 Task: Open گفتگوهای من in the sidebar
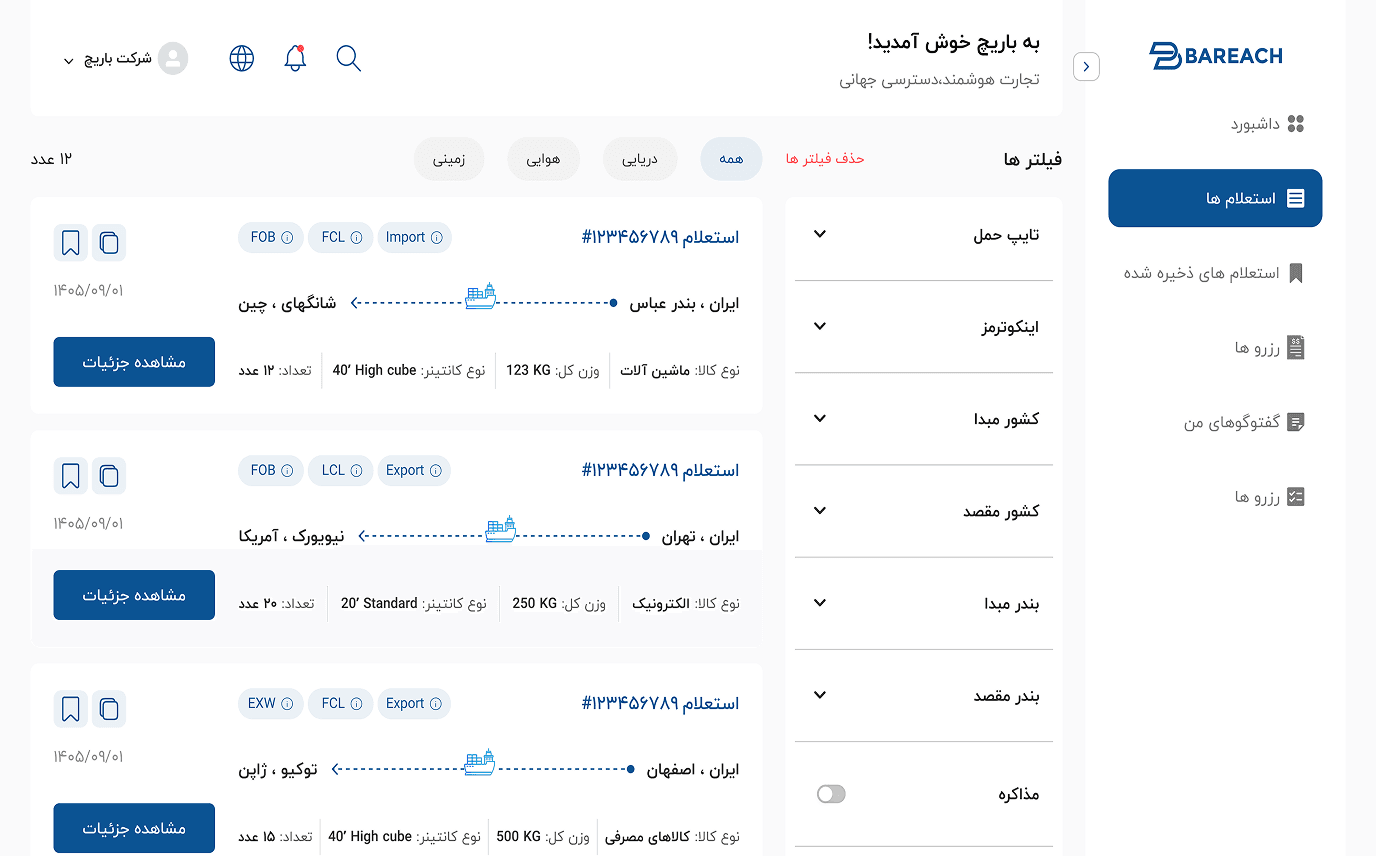(1245, 422)
